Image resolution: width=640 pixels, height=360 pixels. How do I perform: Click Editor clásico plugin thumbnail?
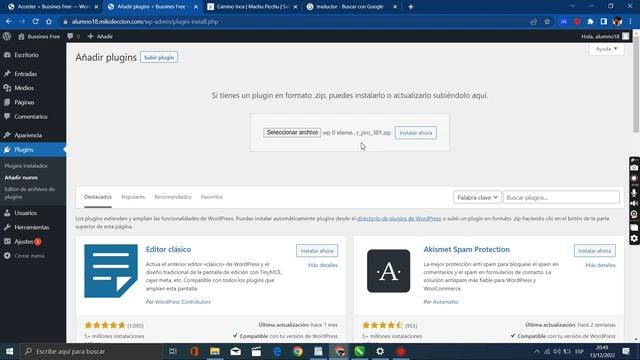(x=111, y=271)
